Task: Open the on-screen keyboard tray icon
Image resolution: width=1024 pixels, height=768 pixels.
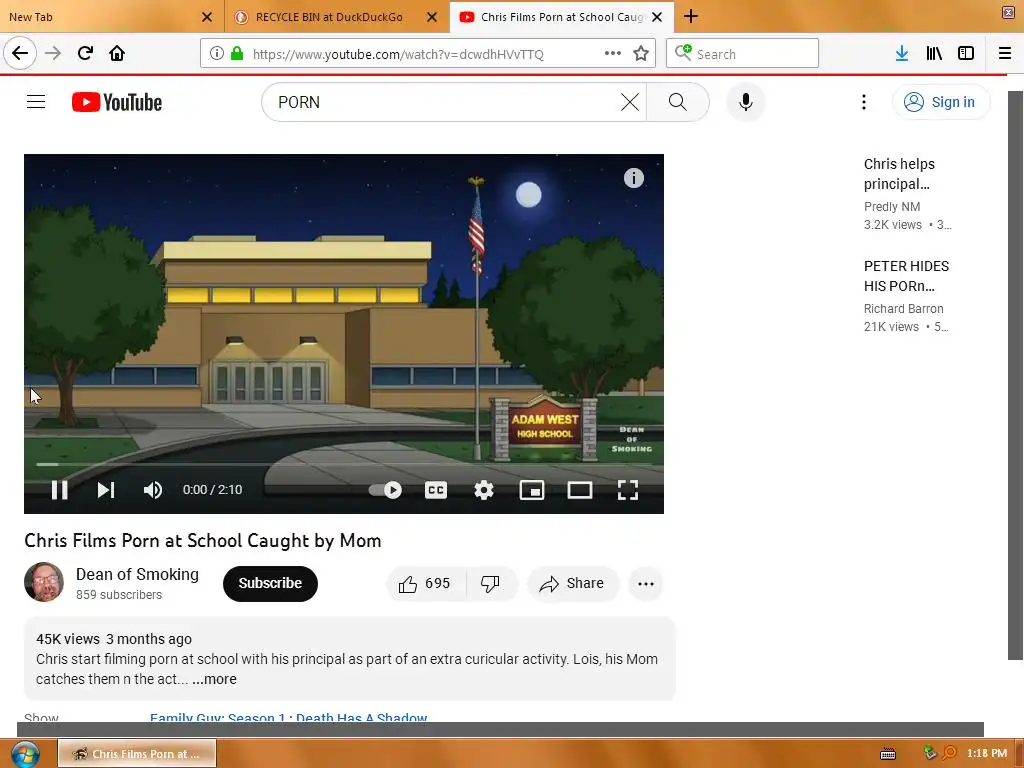Action: tap(888, 754)
